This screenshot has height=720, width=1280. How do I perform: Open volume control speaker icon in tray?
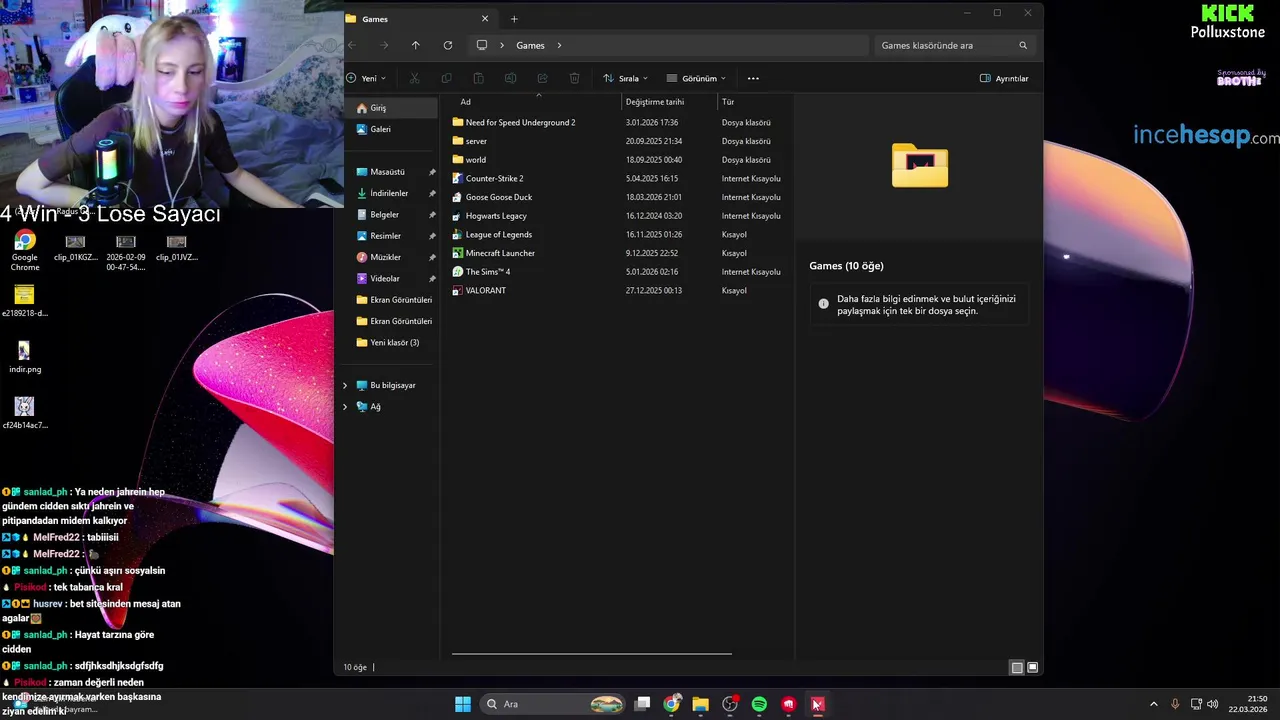1213,704
